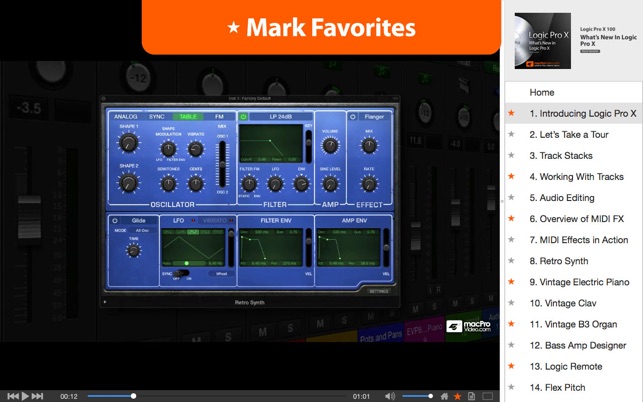The image size is (643, 402).
Task: Favorite 8. Retro Synth star
Action: click(x=511, y=260)
